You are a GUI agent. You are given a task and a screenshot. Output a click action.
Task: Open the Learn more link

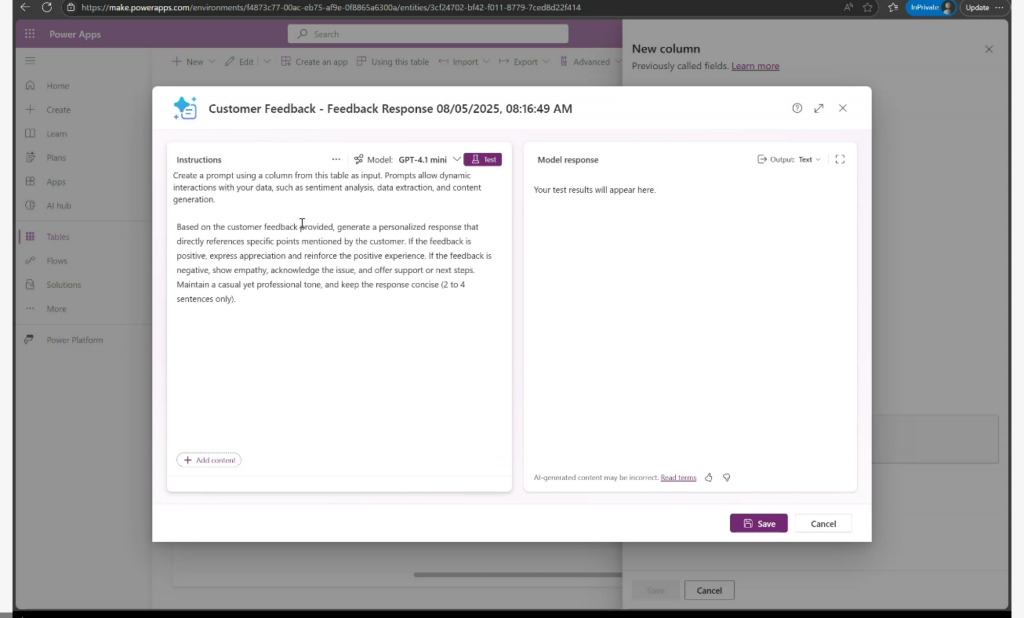(x=755, y=66)
